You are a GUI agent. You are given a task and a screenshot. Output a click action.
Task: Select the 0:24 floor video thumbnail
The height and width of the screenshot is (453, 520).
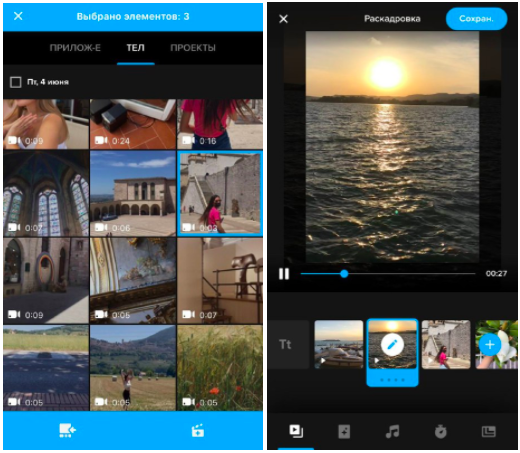133,124
